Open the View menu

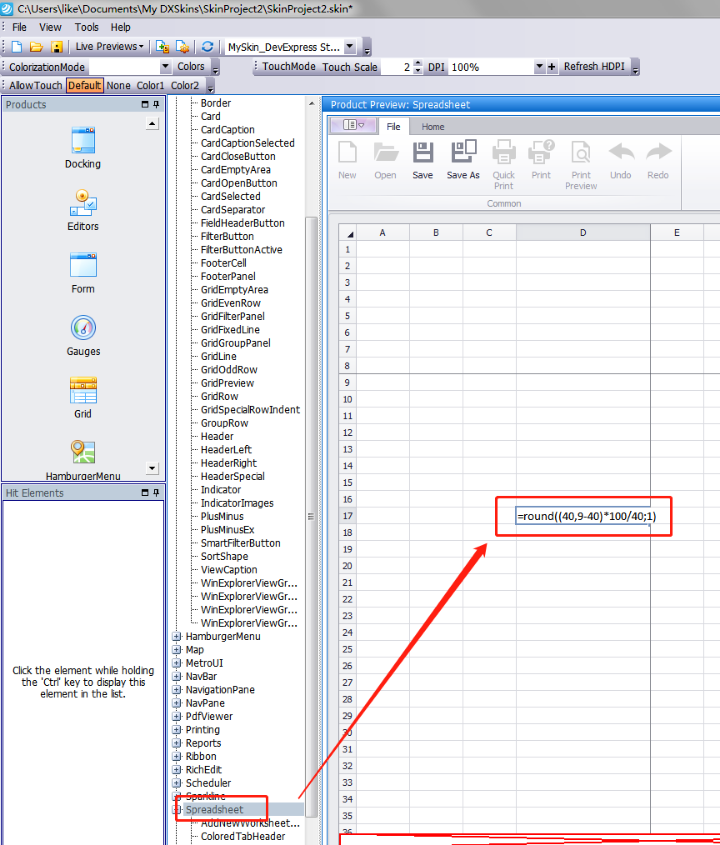pos(50,27)
